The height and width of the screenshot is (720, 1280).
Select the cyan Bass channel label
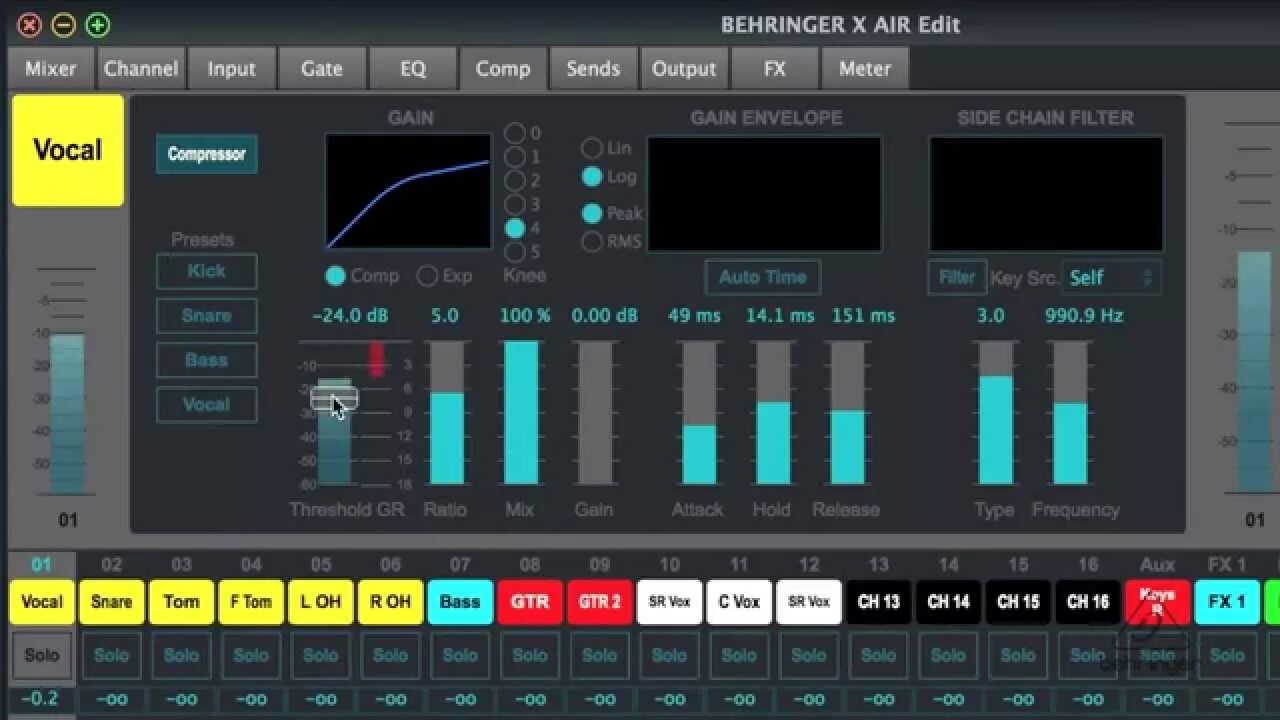(x=460, y=602)
